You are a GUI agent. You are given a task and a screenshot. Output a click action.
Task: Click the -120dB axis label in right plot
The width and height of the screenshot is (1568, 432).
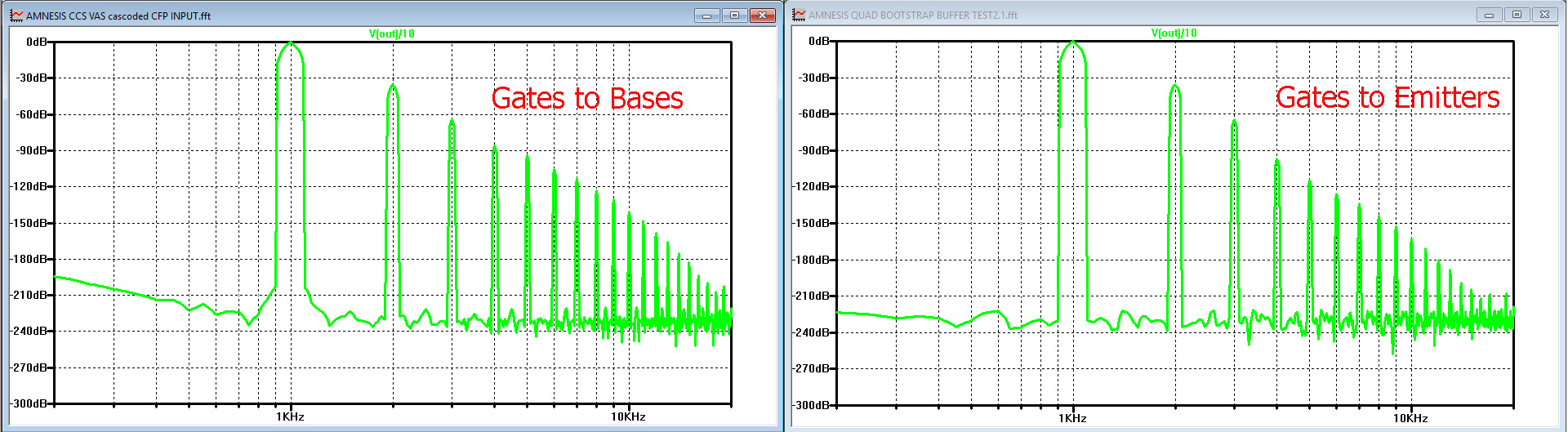(812, 186)
